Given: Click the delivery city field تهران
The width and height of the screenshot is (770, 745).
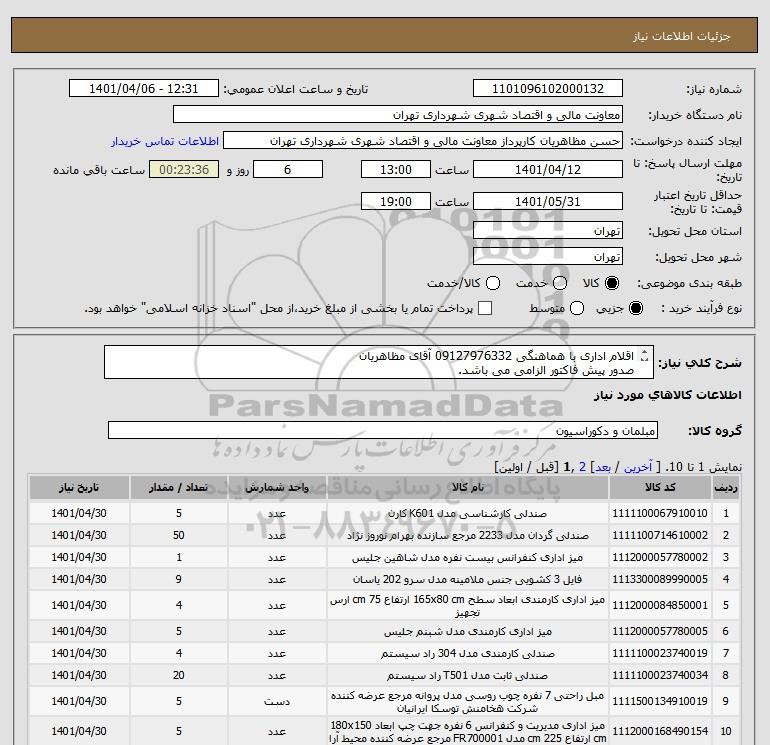Looking at the screenshot, I should pyautogui.click(x=548, y=256).
